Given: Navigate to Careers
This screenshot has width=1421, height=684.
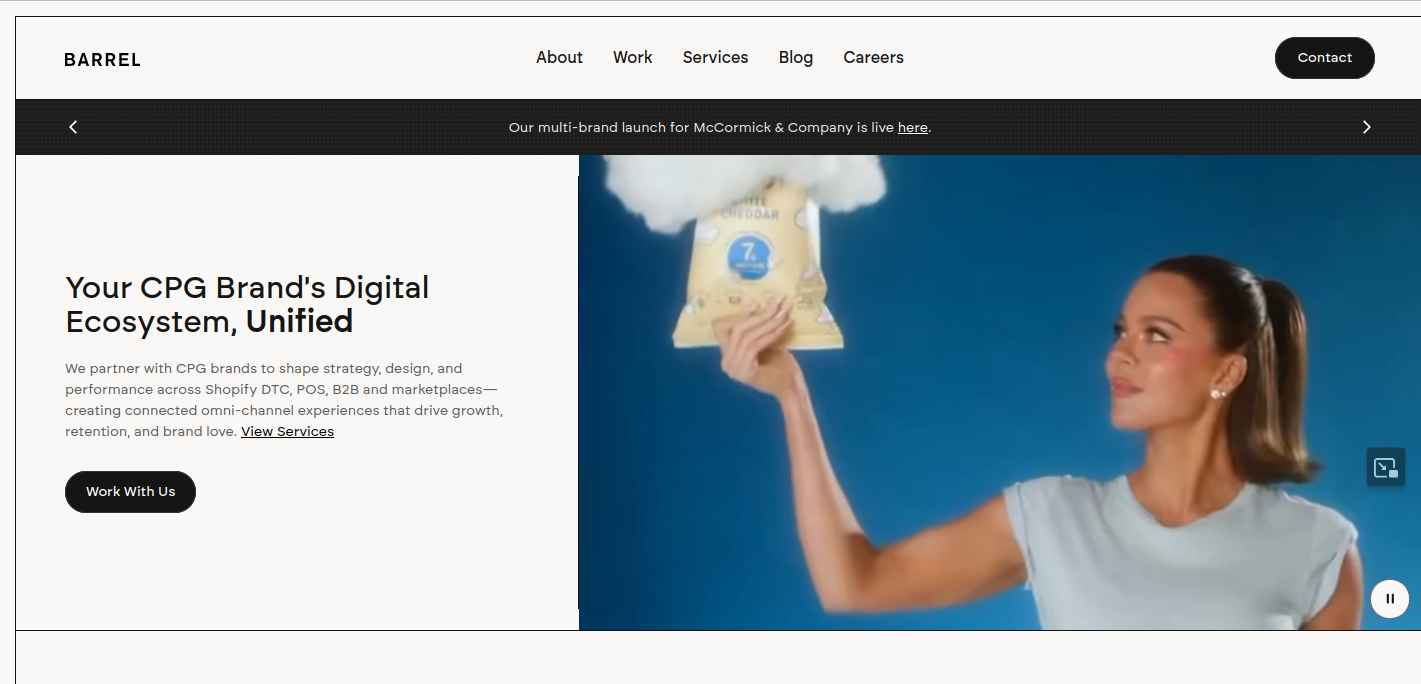Looking at the screenshot, I should tap(873, 58).
